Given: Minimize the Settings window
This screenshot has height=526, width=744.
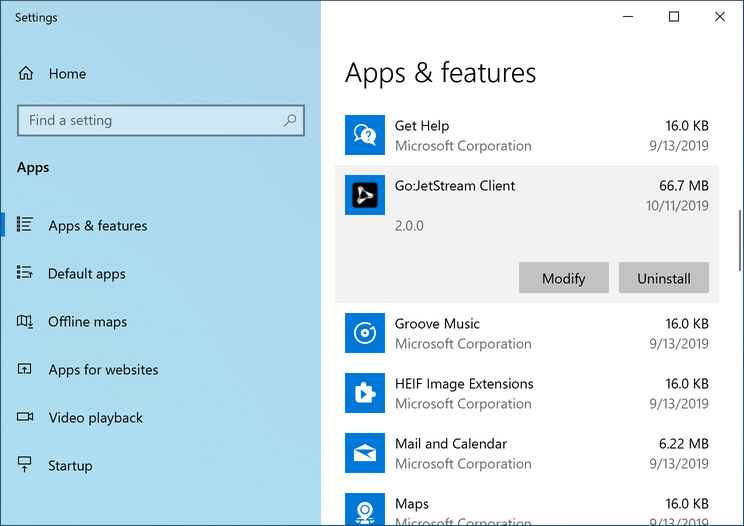Looking at the screenshot, I should point(628,17).
